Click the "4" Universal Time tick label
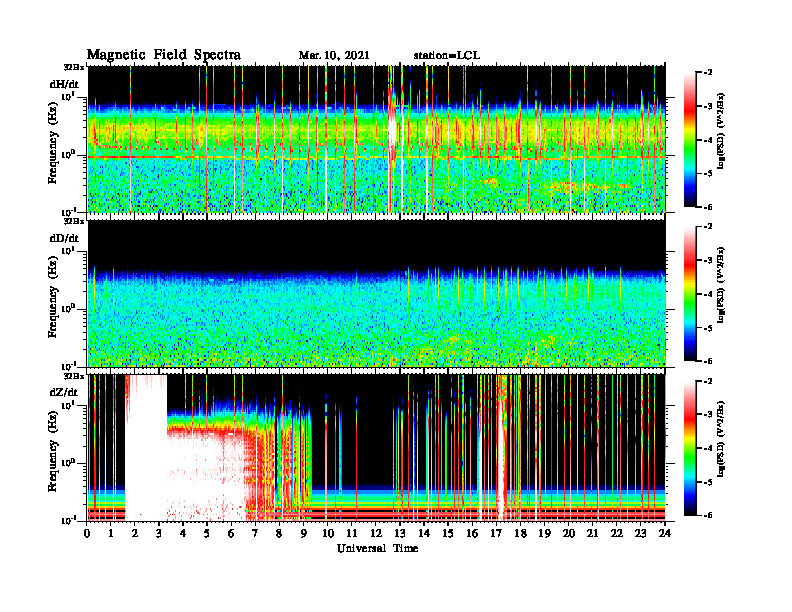 [183, 533]
